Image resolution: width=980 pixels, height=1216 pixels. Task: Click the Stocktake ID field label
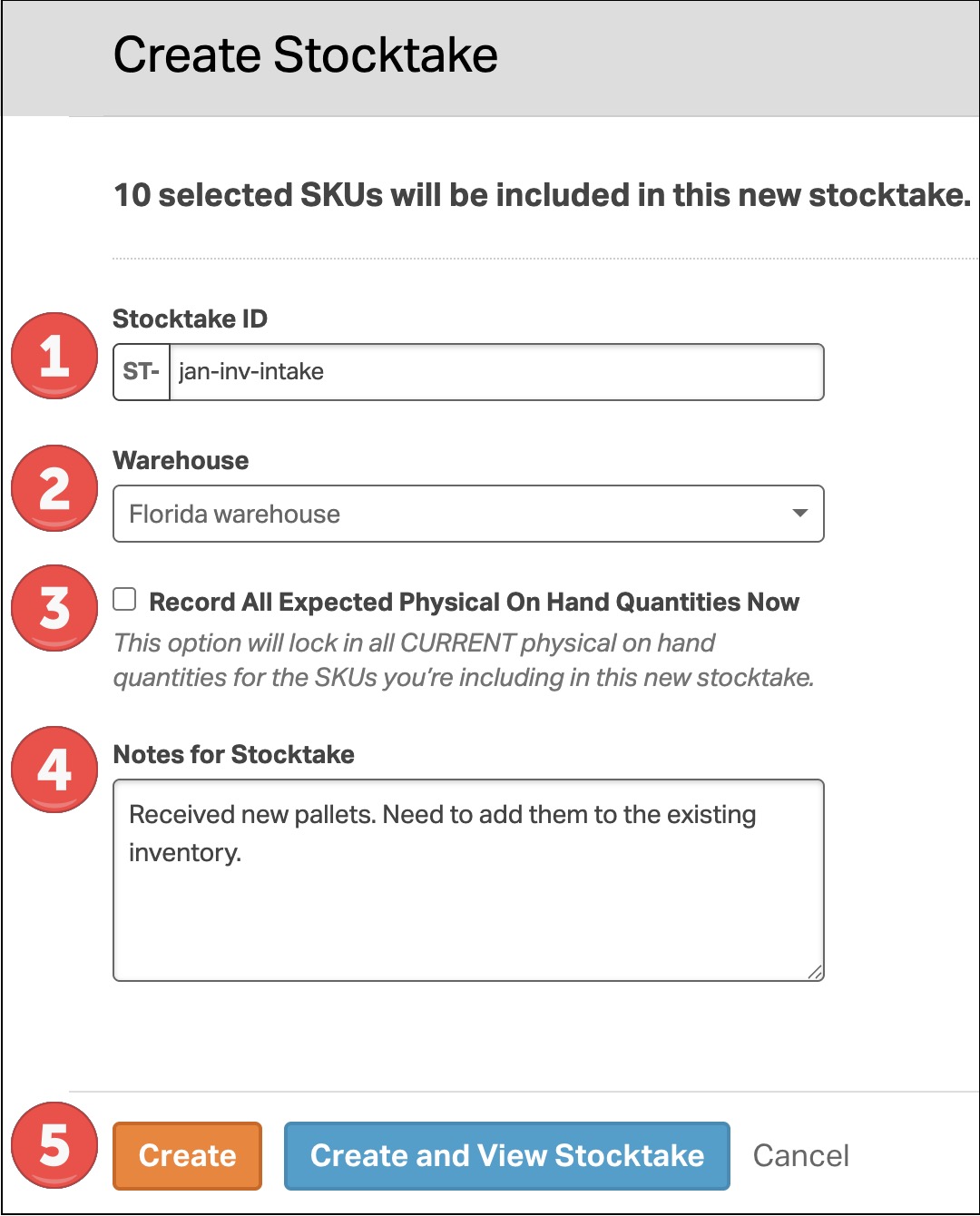190,319
